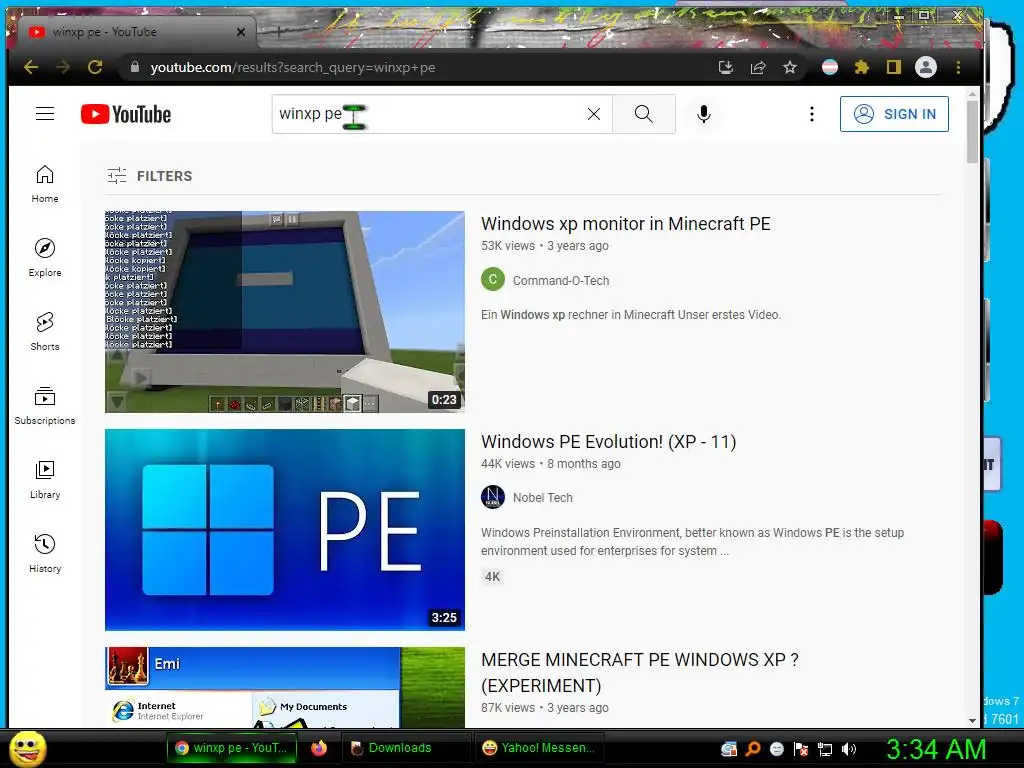The height and width of the screenshot is (768, 1024).
Task: Open Subscriptions in sidebar
Action: coord(45,406)
